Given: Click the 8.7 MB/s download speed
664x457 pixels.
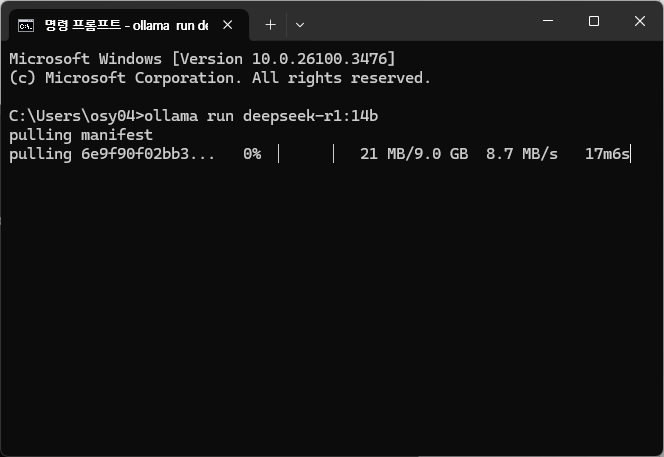Looking at the screenshot, I should click(x=522, y=154).
